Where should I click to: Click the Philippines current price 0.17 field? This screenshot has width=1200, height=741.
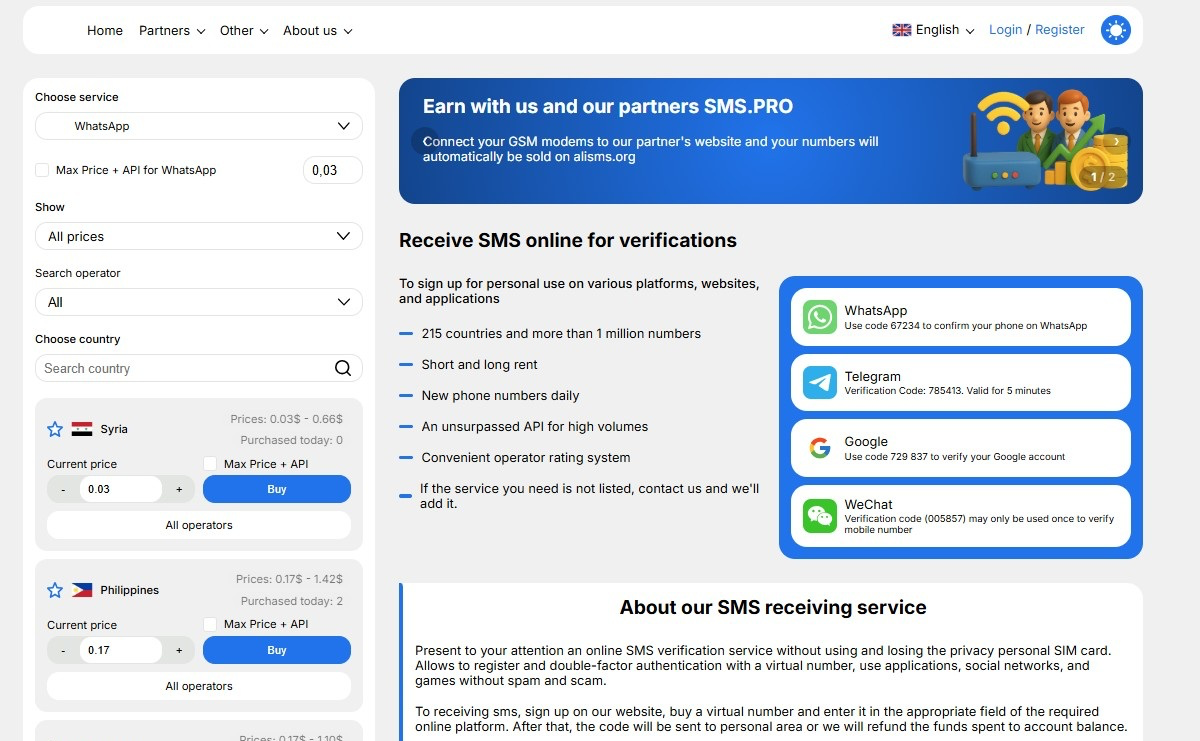point(120,650)
